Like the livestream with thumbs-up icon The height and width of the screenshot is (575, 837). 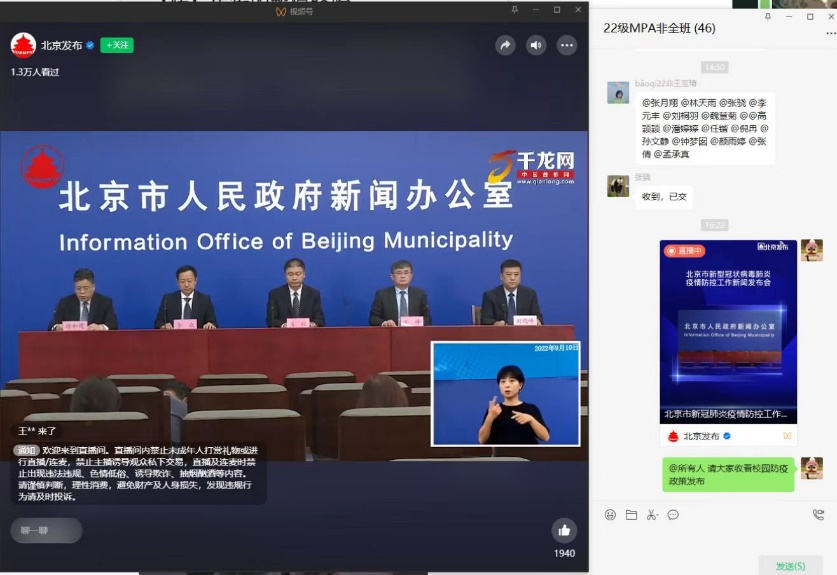[x=564, y=530]
